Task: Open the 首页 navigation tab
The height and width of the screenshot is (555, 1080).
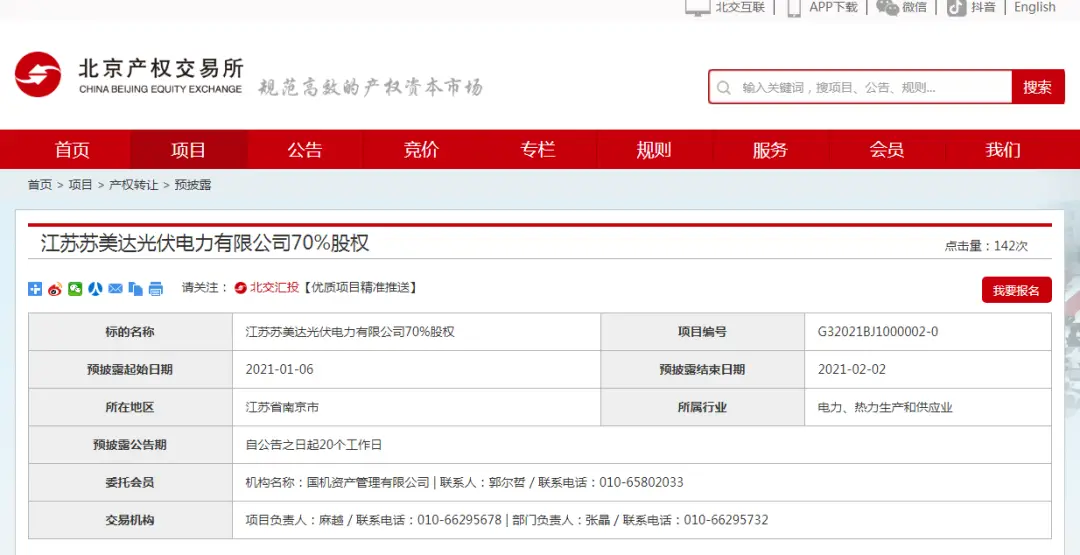Action: click(72, 149)
